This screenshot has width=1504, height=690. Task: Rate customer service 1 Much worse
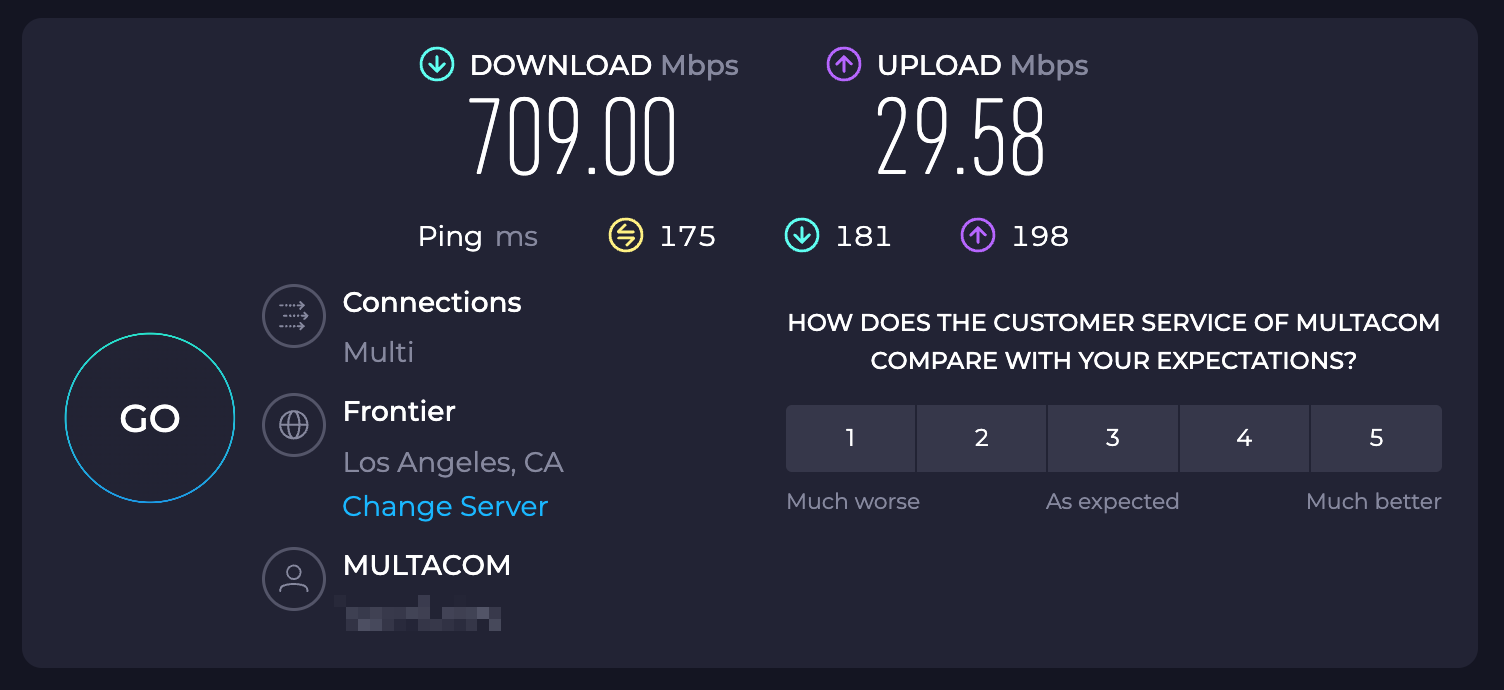[850, 438]
